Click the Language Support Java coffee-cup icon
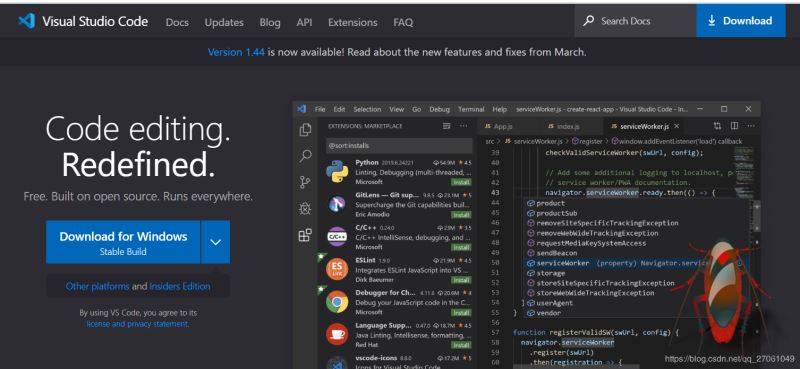800x369 pixels. pos(337,334)
